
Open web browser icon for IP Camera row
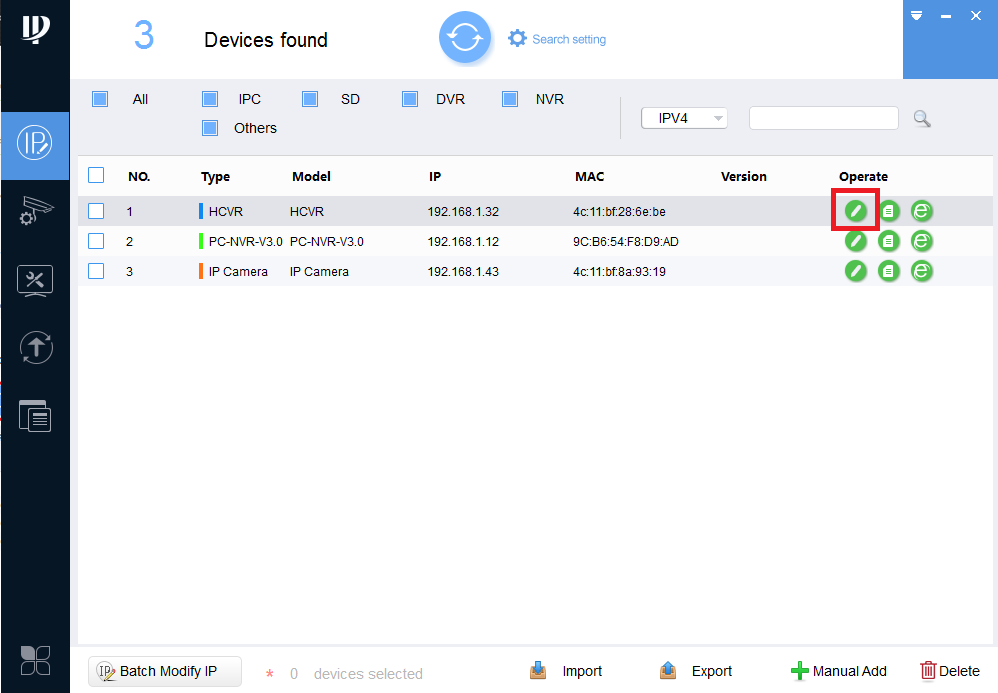tap(922, 271)
